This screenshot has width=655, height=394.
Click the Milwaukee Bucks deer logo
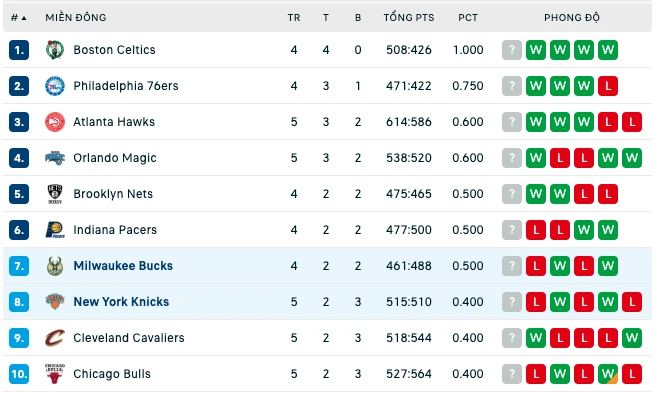tap(55, 266)
